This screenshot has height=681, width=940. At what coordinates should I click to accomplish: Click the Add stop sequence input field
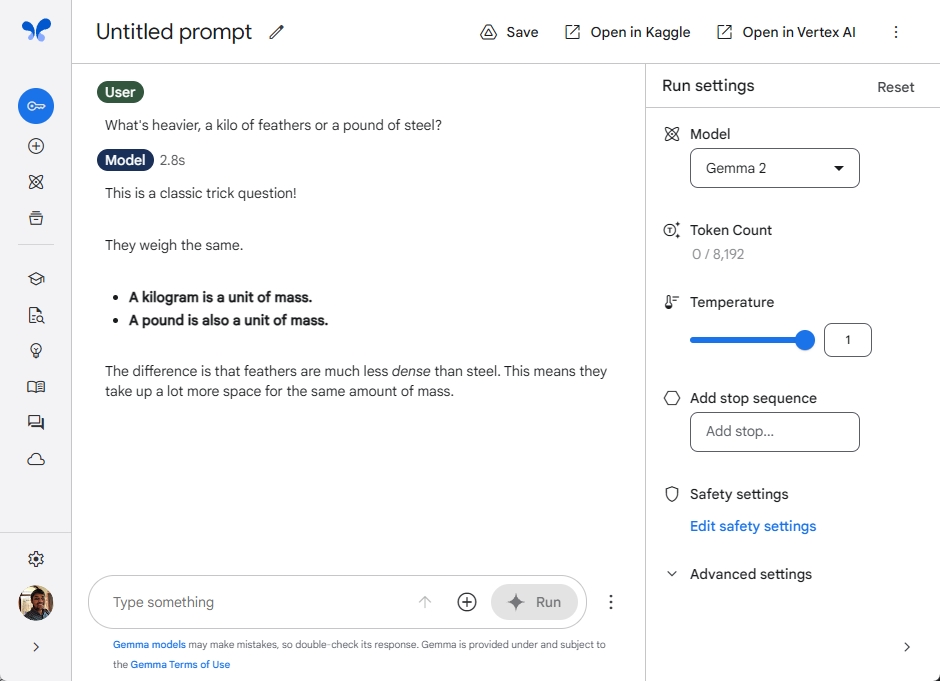click(775, 432)
